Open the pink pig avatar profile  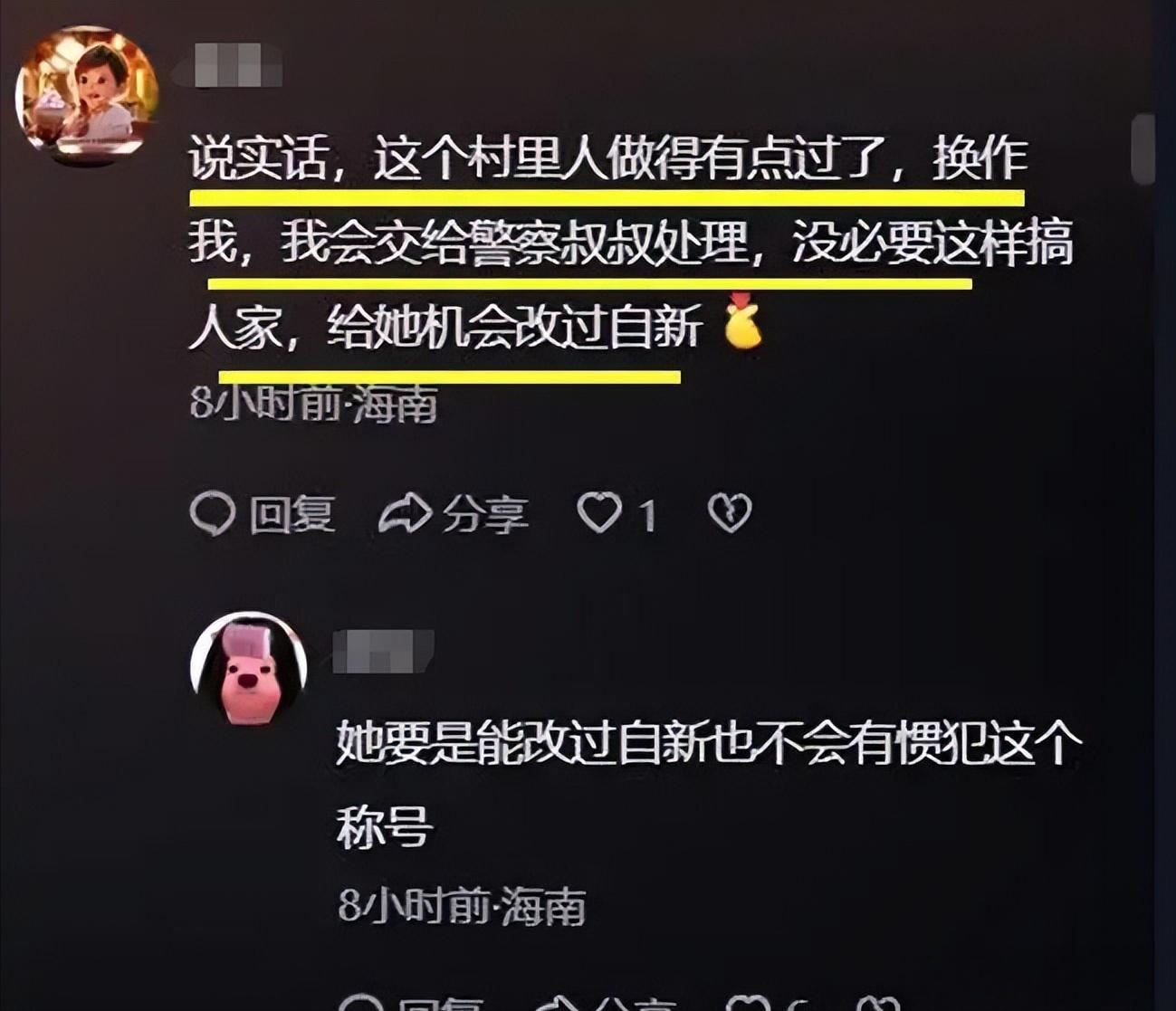[248, 670]
